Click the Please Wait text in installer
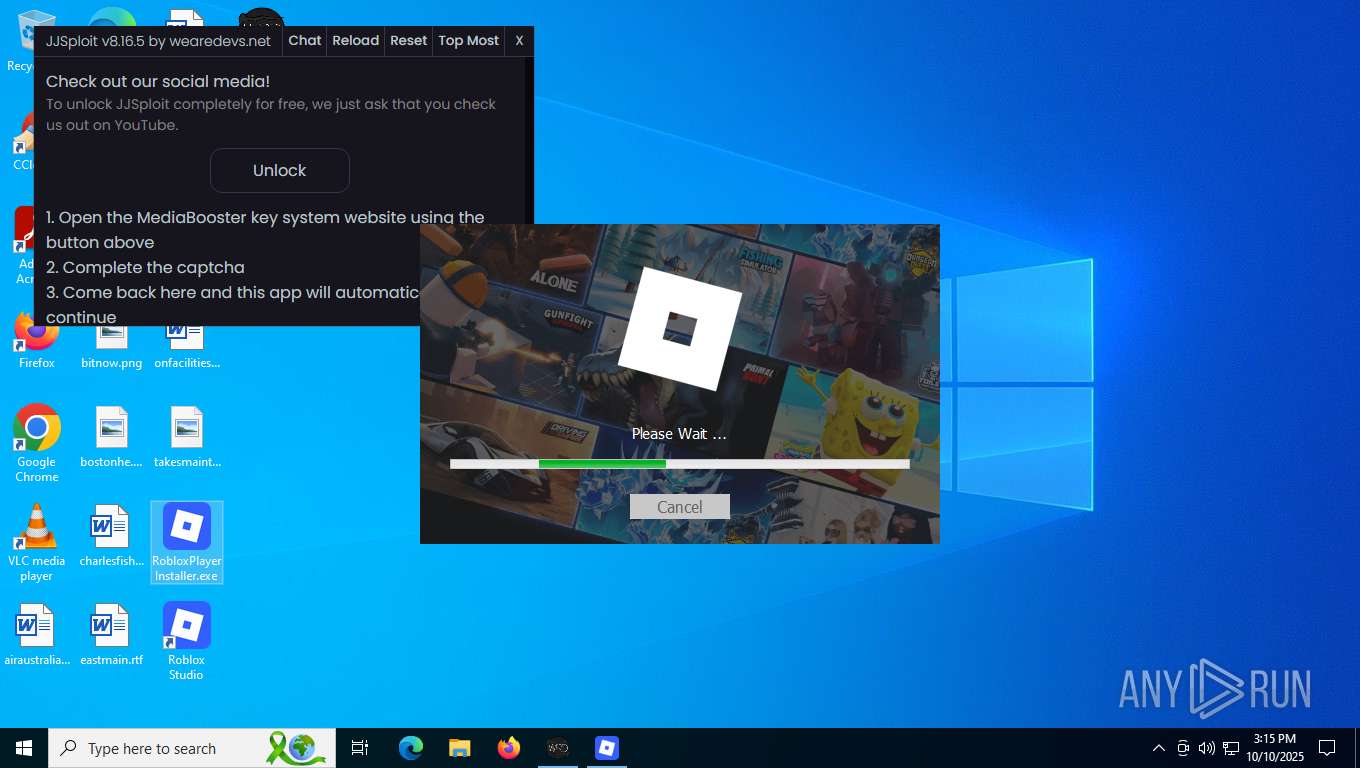Viewport: 1360px width, 768px height. coord(679,434)
